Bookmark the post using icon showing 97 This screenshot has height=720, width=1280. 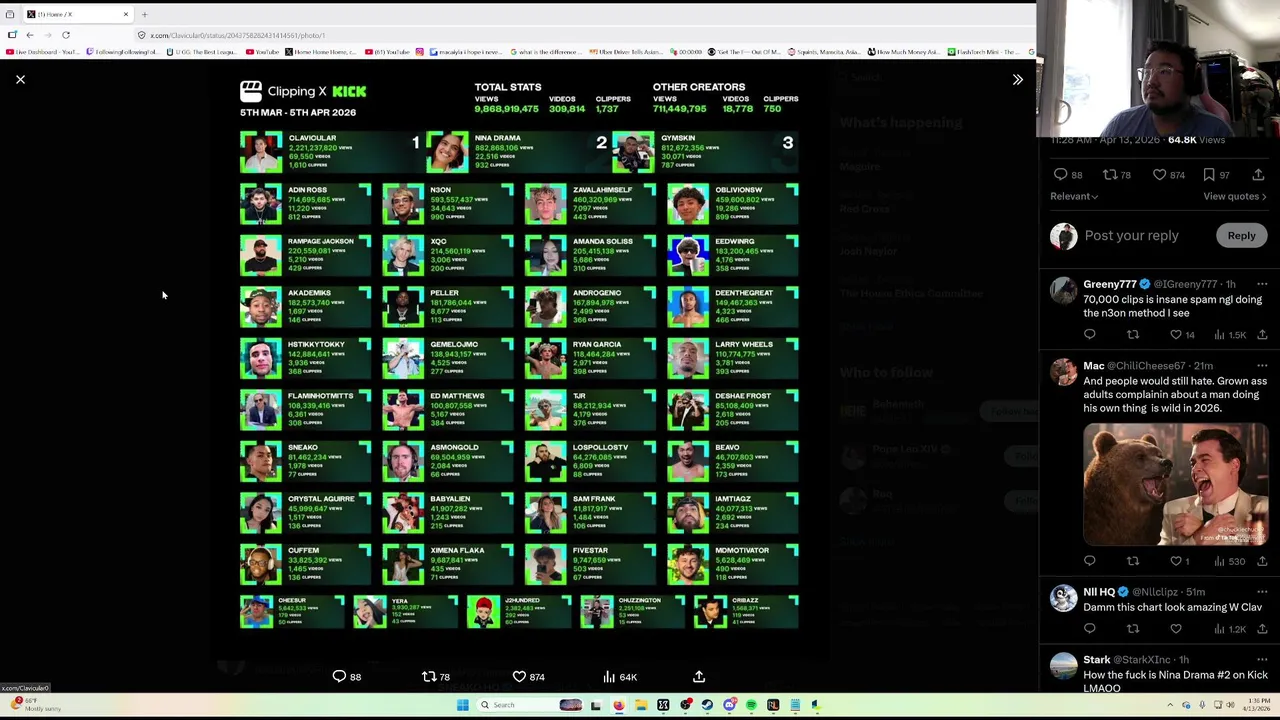(x=1208, y=175)
